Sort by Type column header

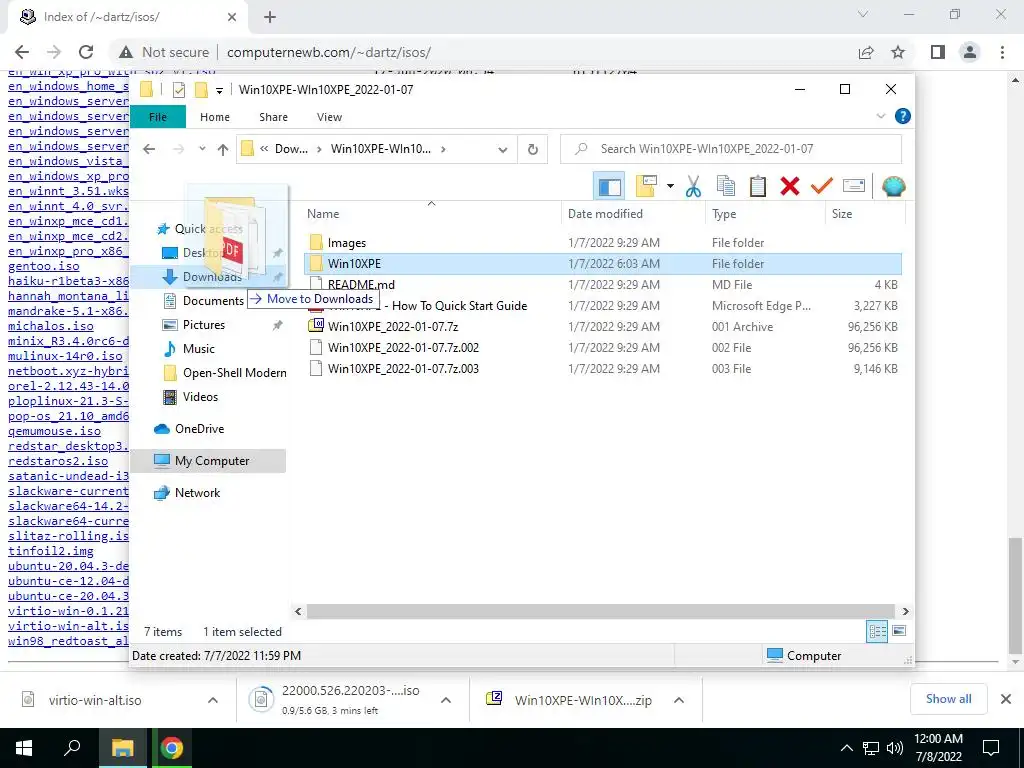(724, 214)
